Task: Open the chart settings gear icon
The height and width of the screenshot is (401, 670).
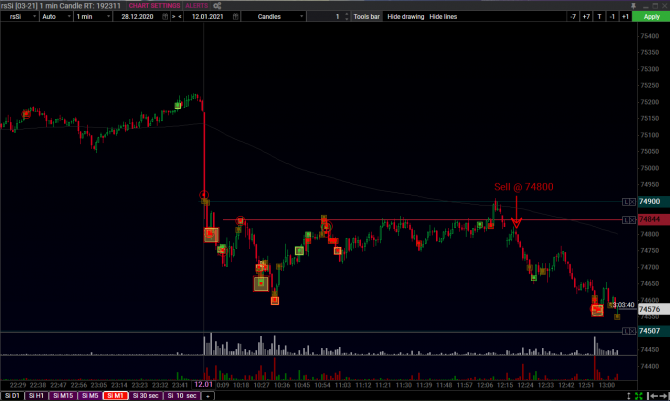Action: pos(217,6)
